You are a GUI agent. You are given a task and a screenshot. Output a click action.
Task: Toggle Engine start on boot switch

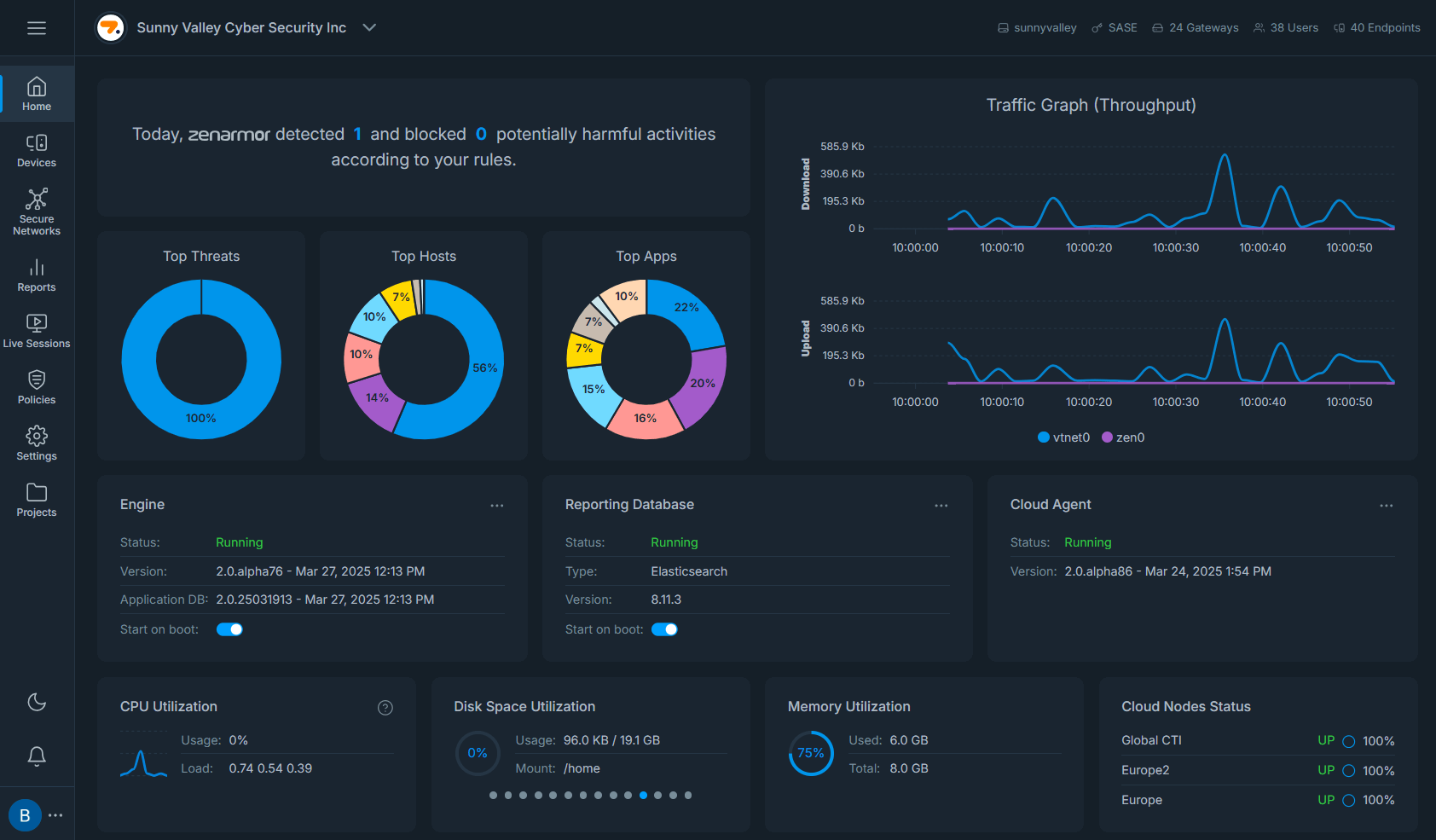click(x=229, y=629)
